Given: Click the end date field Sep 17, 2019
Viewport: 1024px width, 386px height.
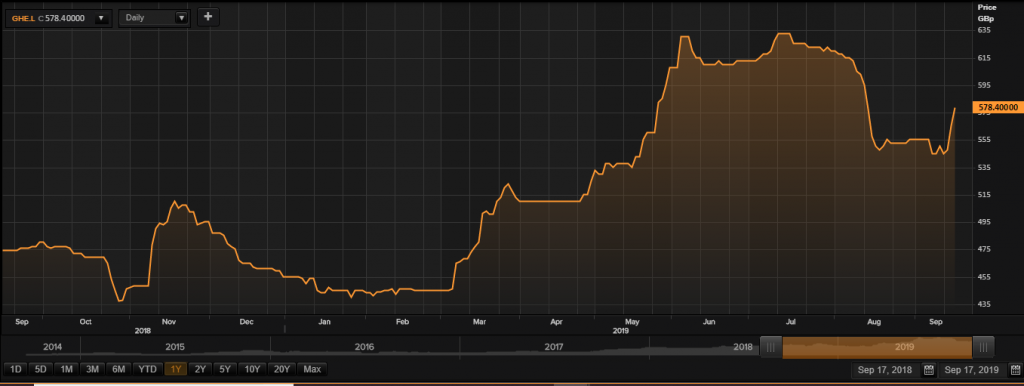Looking at the screenshot, I should click(972, 370).
